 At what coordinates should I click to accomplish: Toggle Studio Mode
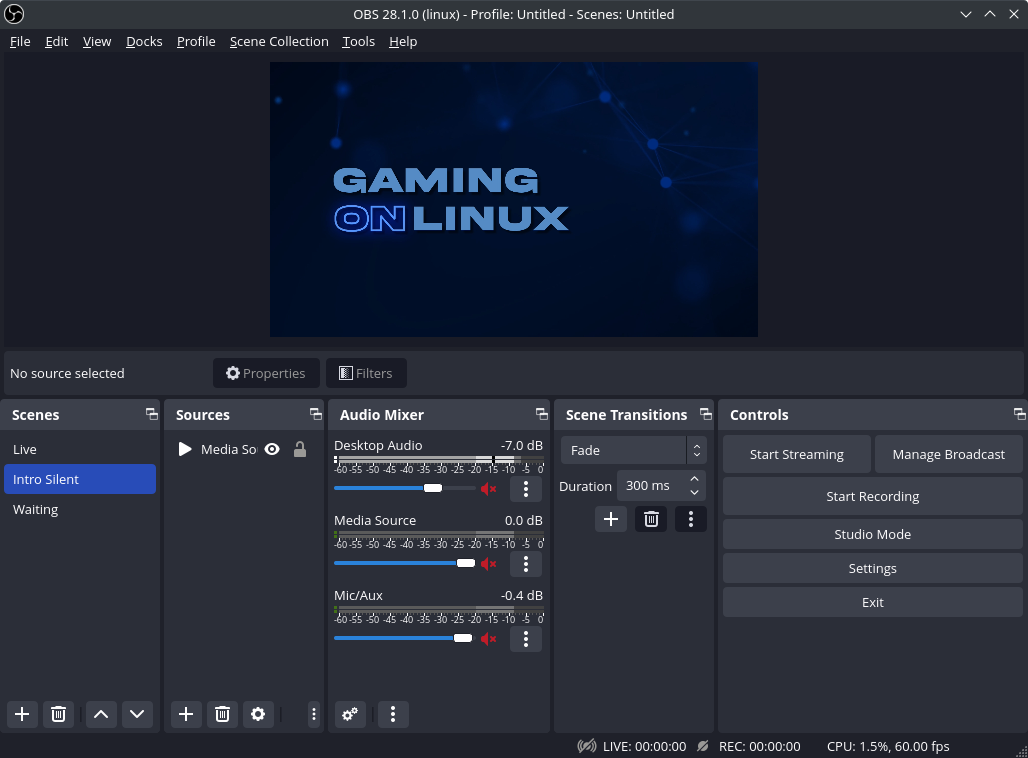873,534
